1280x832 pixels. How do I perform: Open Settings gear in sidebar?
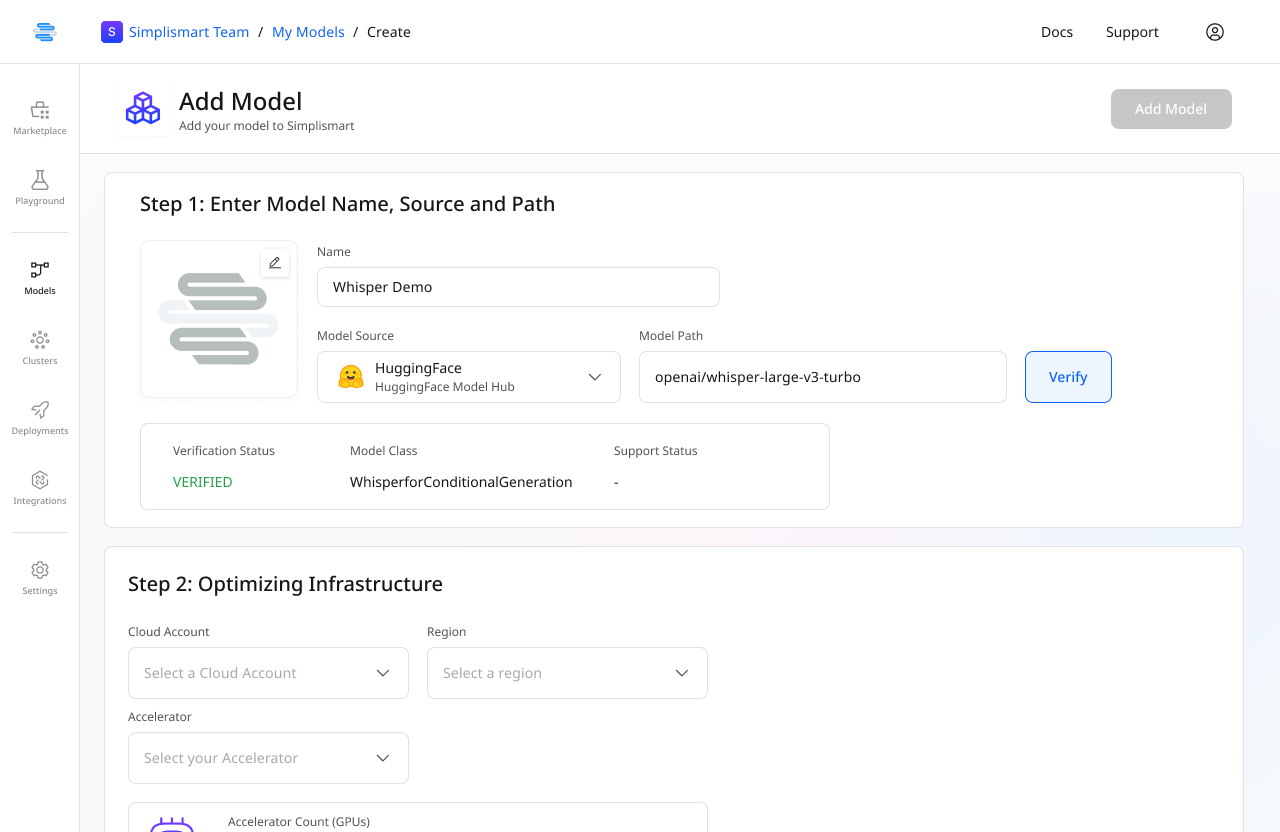tap(40, 577)
